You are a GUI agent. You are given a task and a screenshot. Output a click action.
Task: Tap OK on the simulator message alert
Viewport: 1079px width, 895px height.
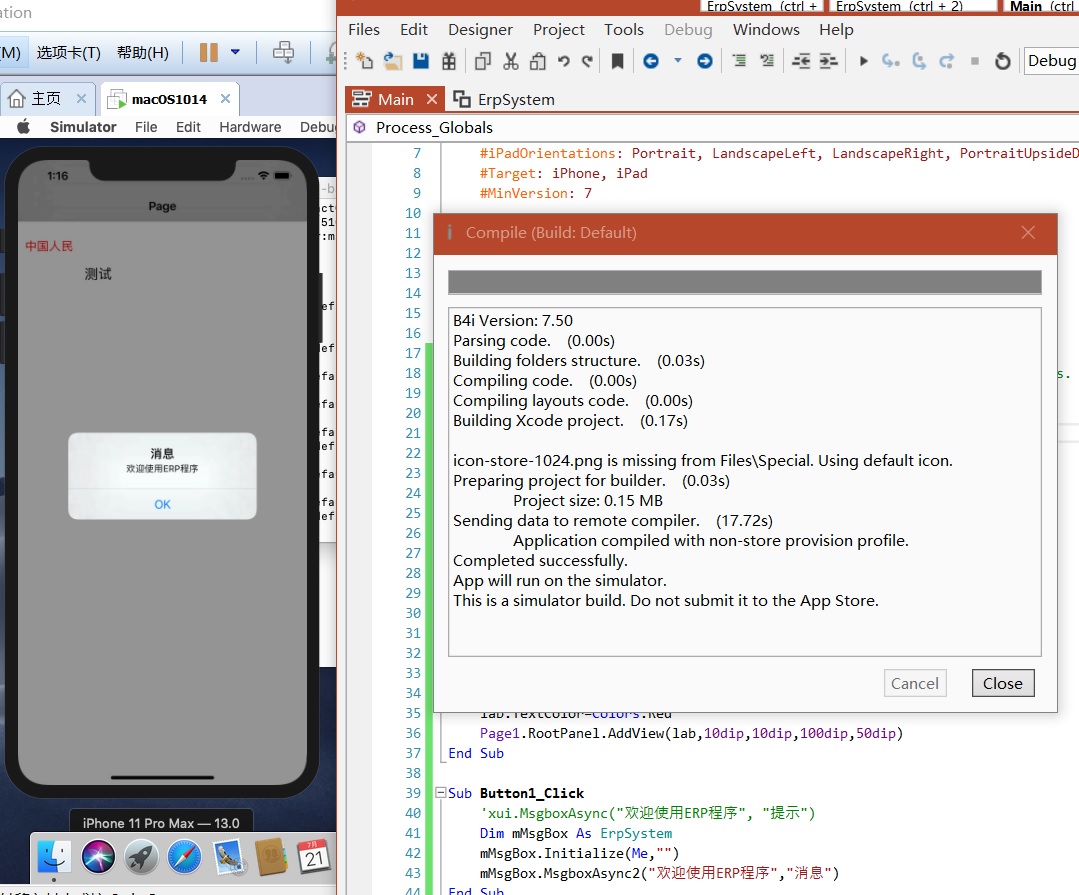(x=162, y=504)
